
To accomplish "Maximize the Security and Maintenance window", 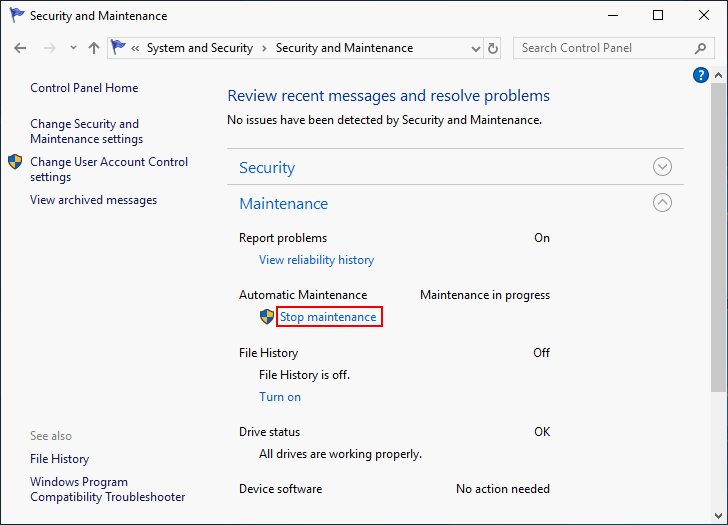I will (658, 15).
